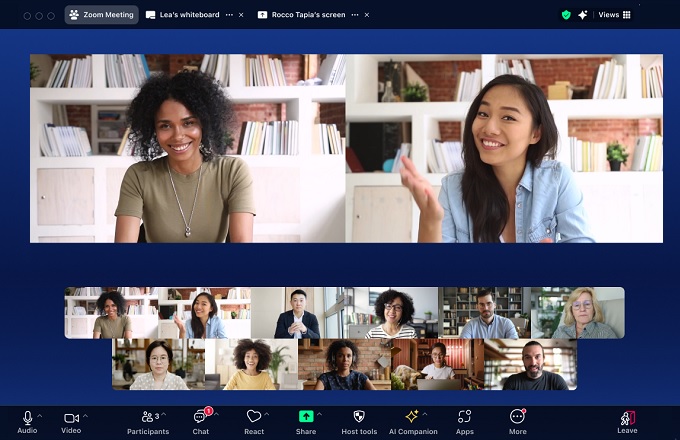This screenshot has width=680, height=440.
Task: Expand Video options caret
Action: (x=85, y=416)
